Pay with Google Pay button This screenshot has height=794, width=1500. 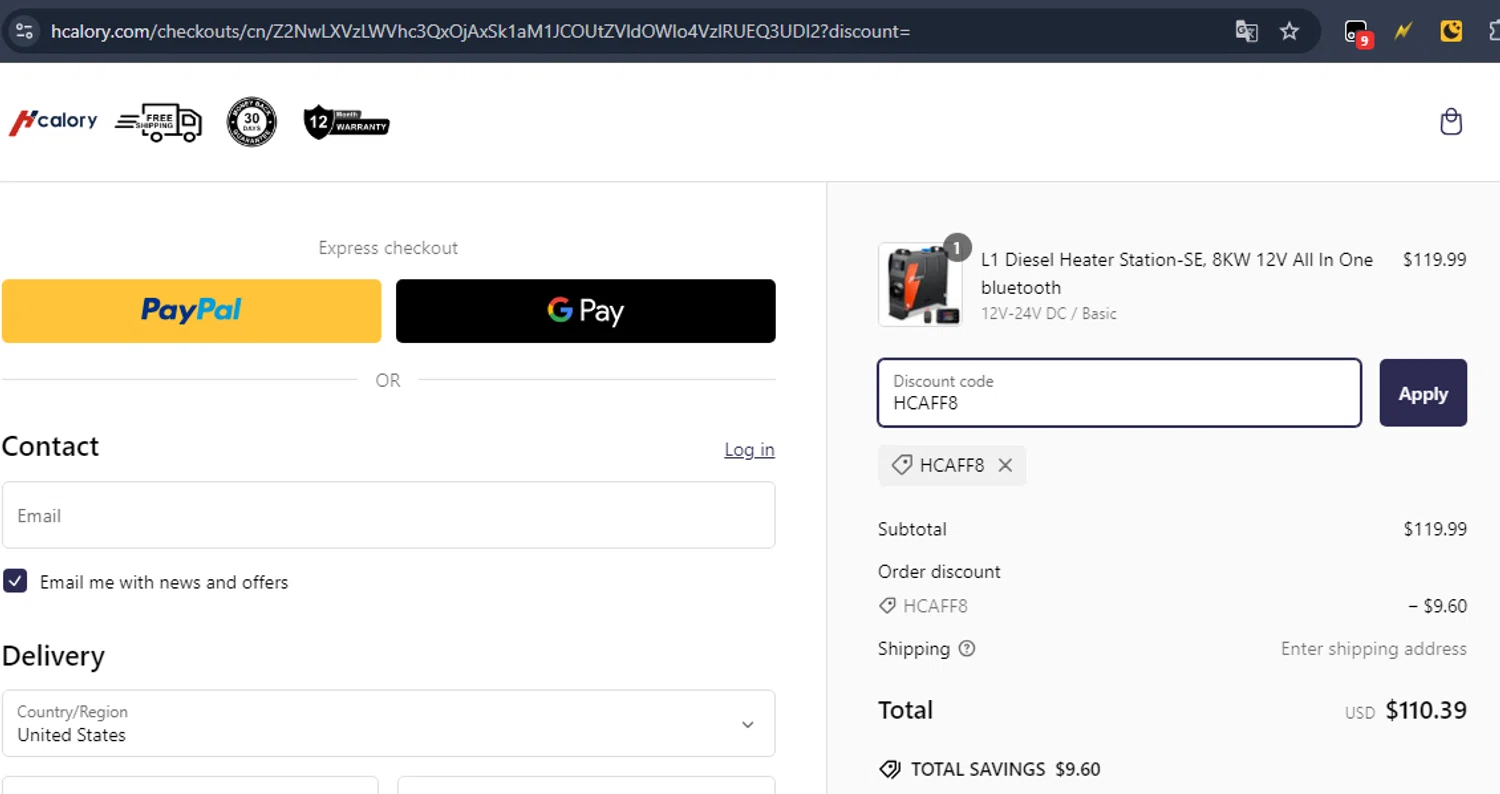[586, 311]
